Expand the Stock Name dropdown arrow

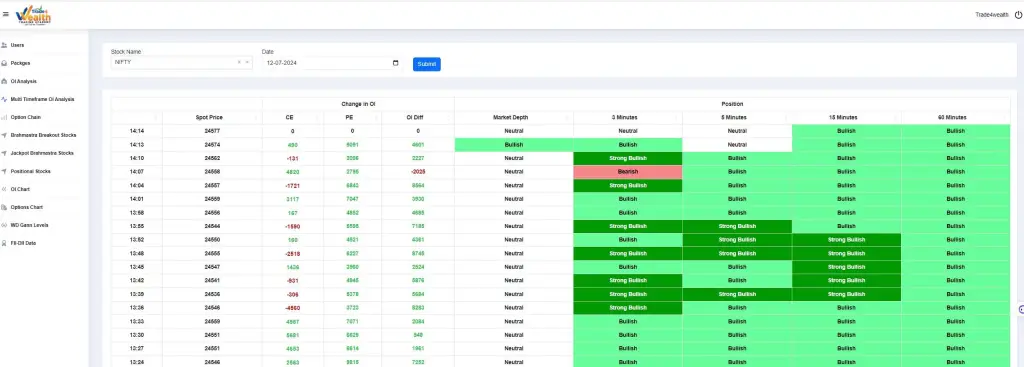pos(248,63)
